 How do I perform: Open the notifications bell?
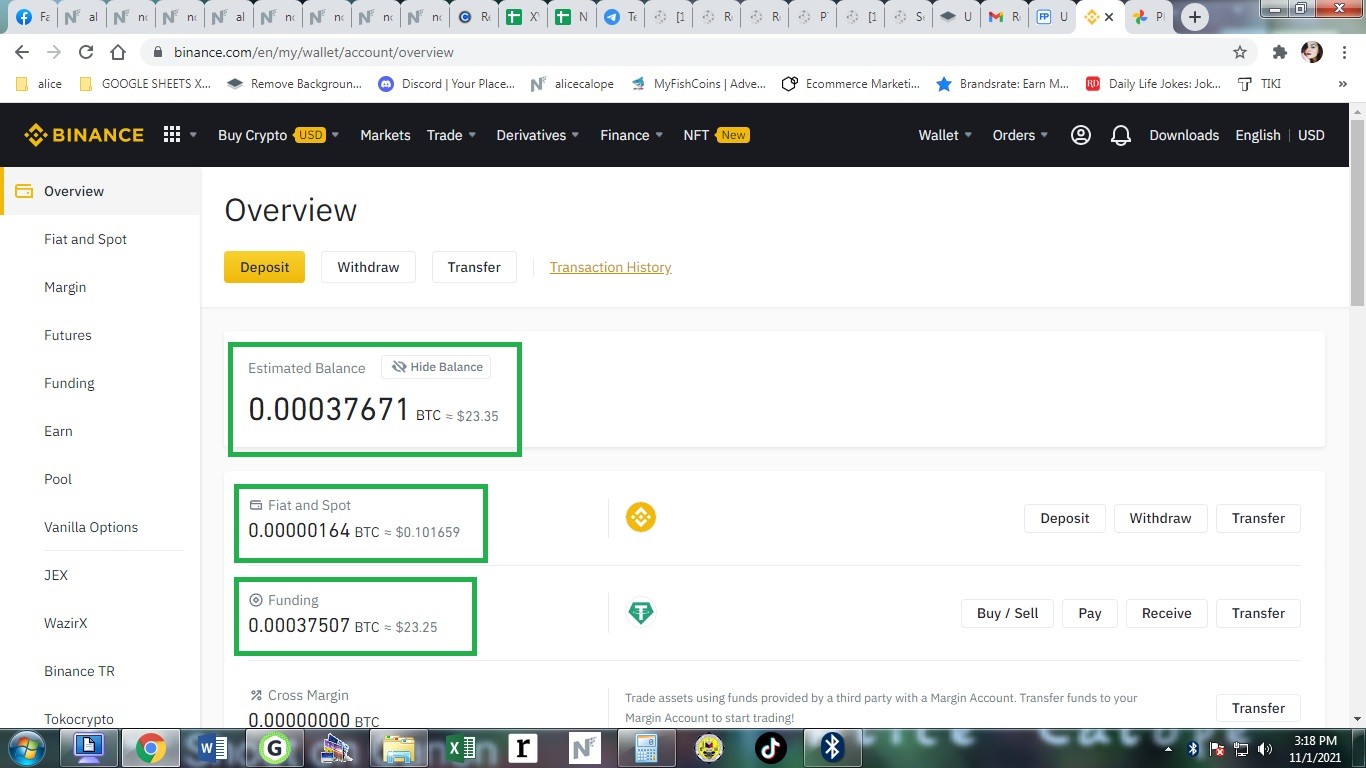coord(1121,135)
